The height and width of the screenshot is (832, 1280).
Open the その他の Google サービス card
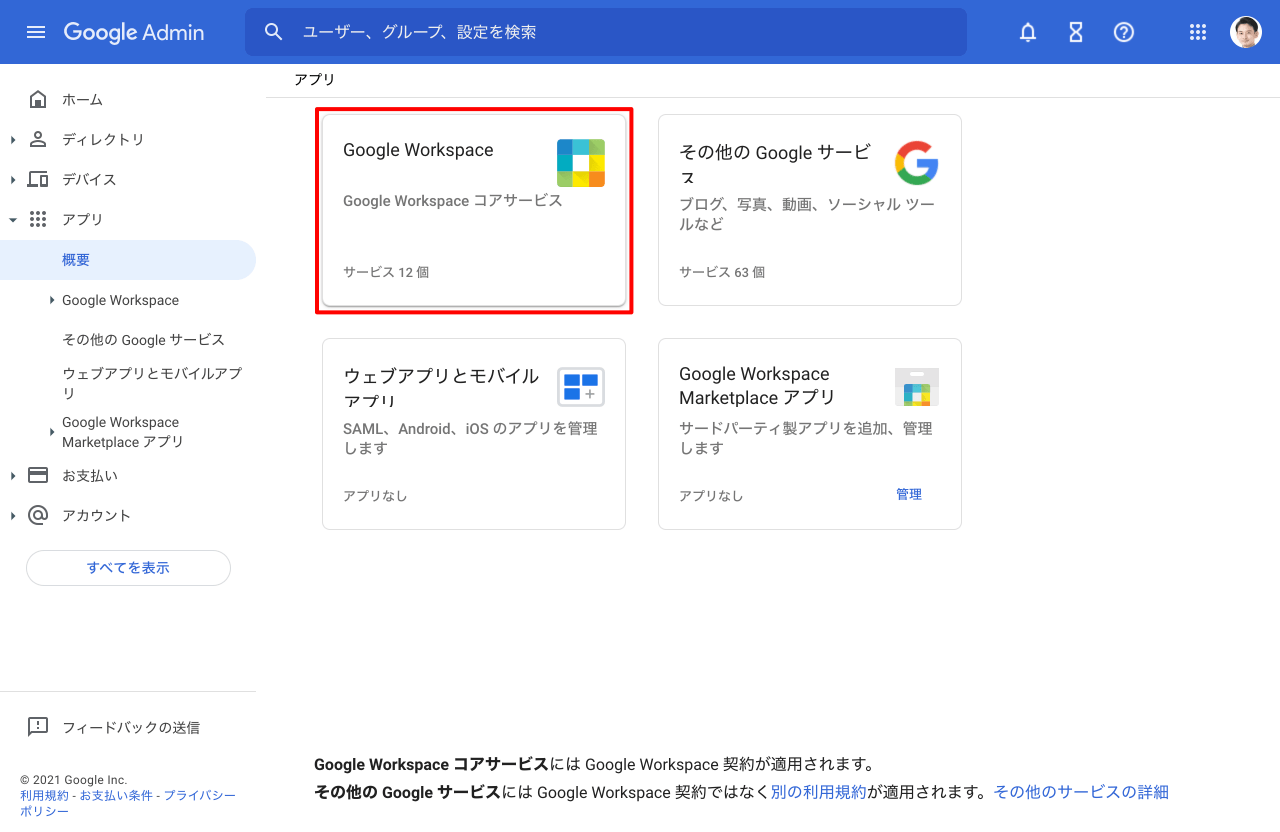coord(810,210)
